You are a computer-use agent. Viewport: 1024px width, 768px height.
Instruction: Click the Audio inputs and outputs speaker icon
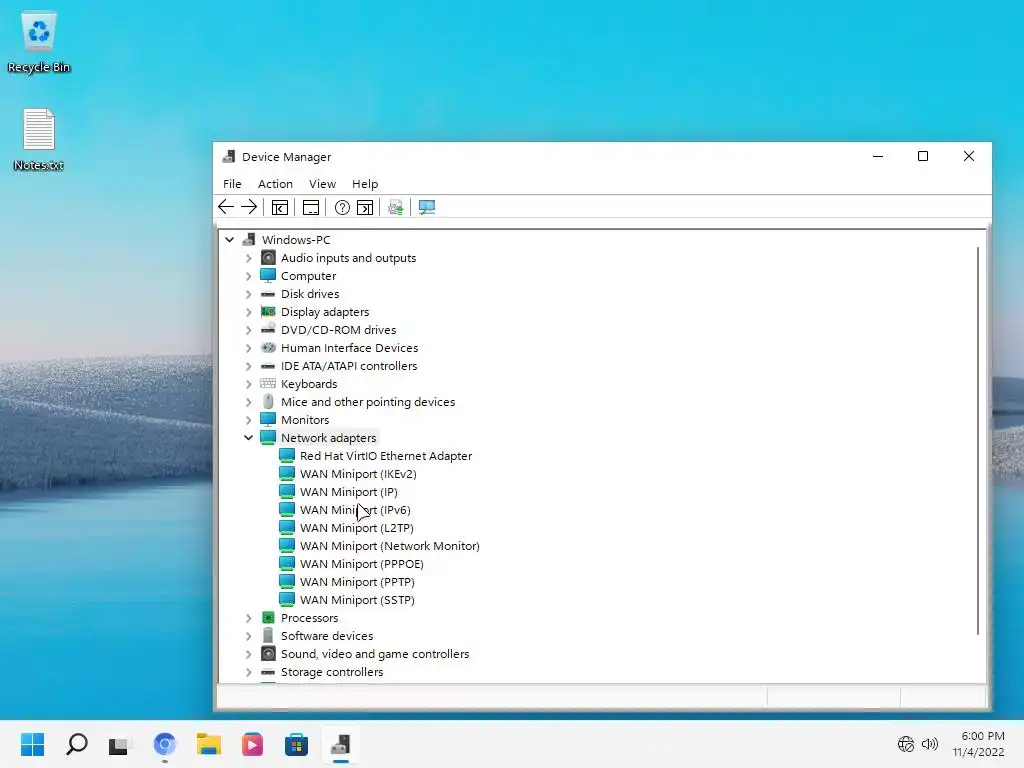pos(268,257)
